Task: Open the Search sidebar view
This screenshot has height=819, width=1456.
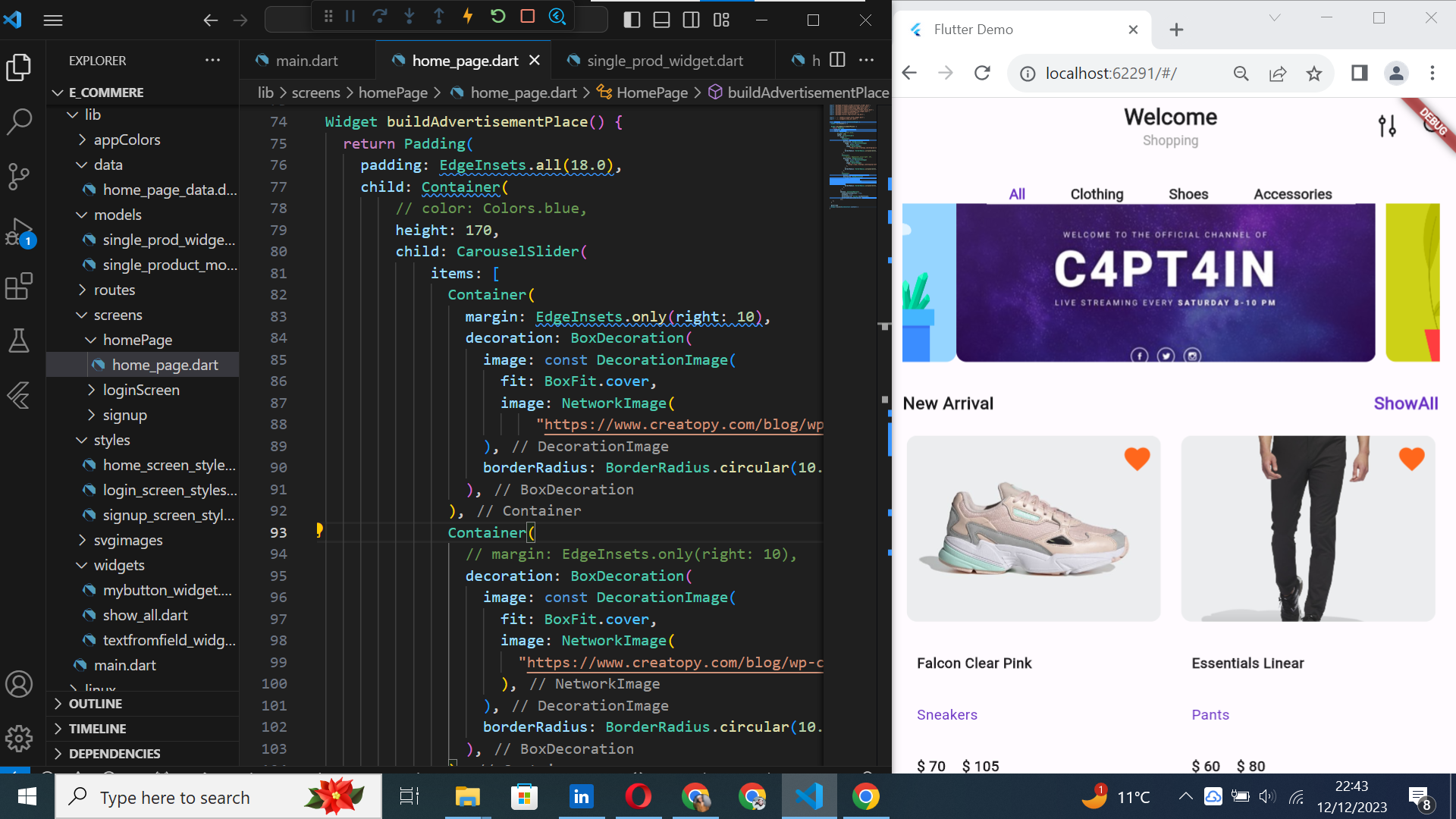Action: 19,121
